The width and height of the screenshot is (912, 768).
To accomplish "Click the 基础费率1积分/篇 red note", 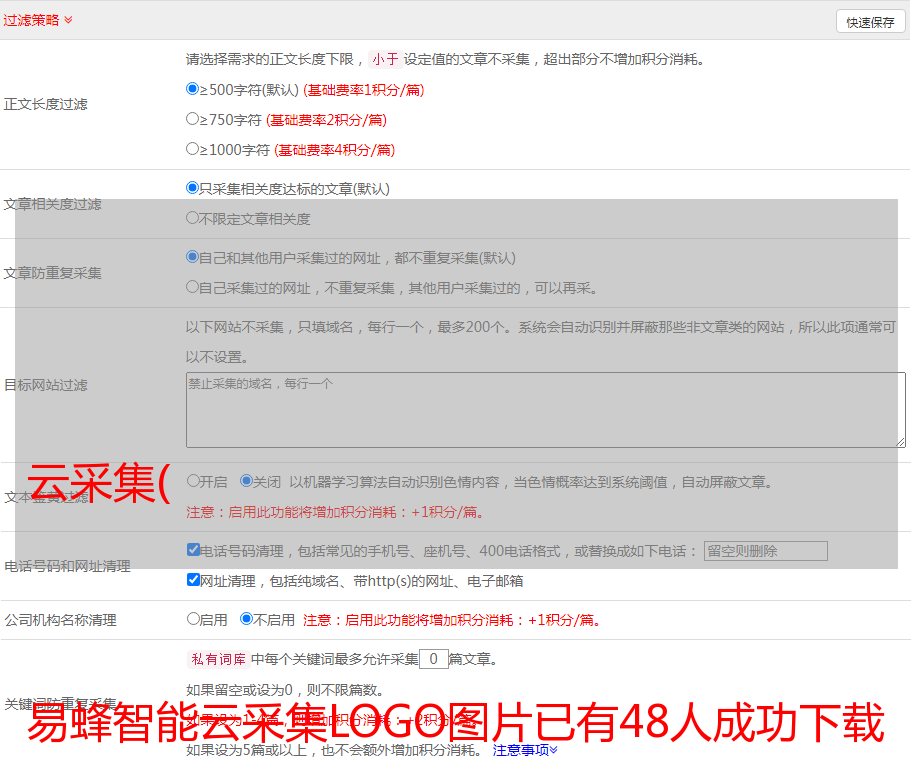I will coord(364,90).
